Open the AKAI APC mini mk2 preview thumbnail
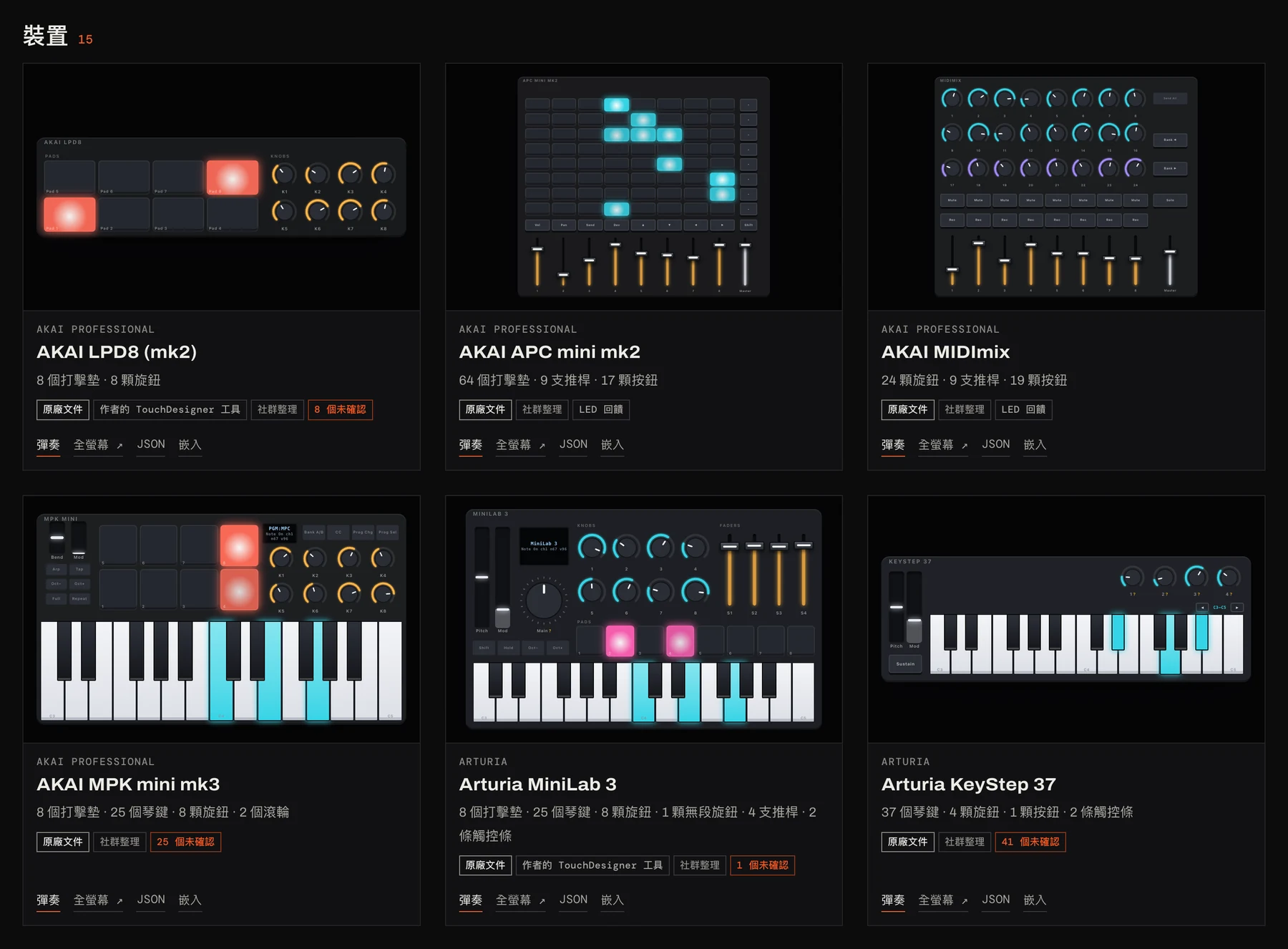 pyautogui.click(x=643, y=187)
